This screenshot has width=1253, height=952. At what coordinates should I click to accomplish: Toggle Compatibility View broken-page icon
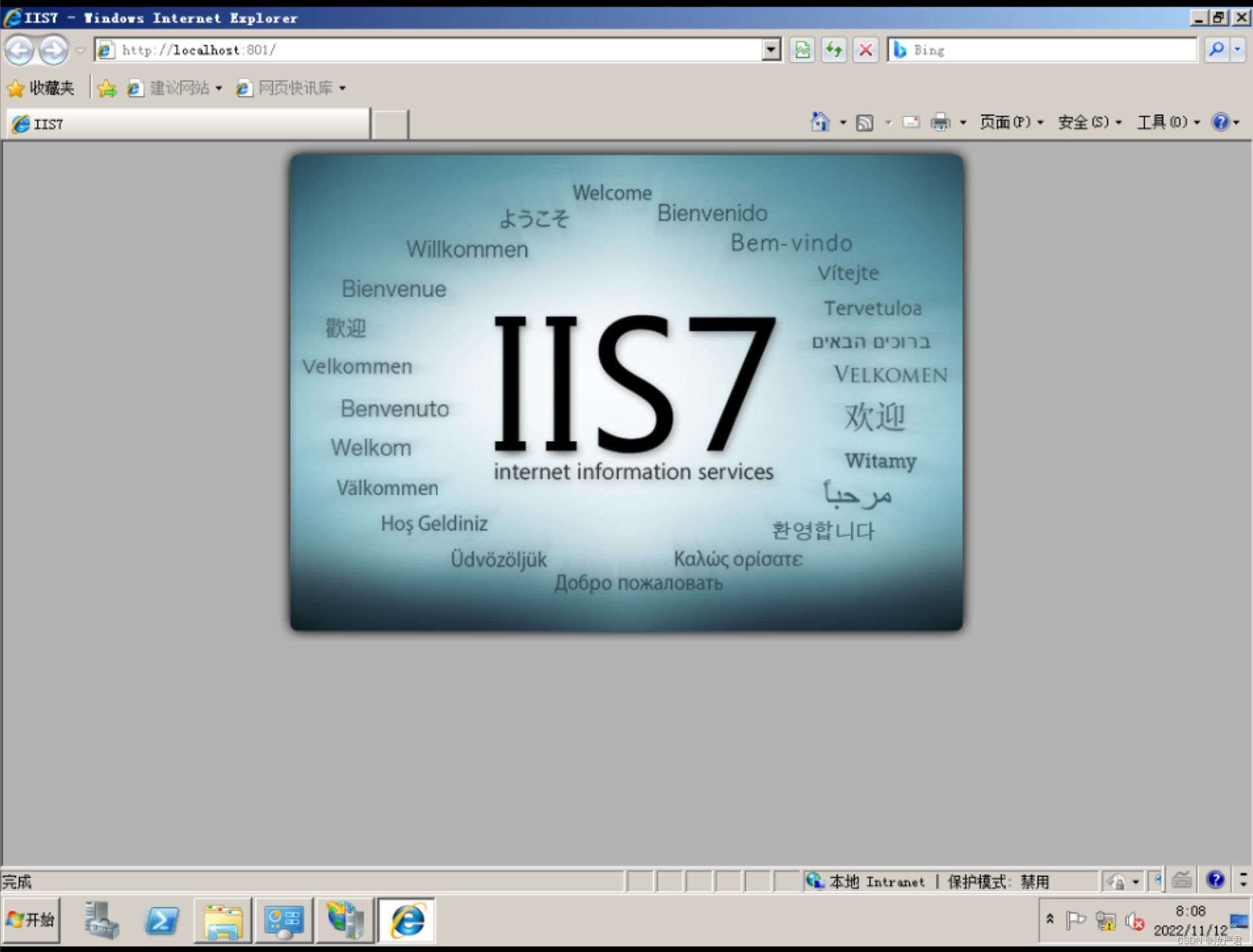click(802, 50)
